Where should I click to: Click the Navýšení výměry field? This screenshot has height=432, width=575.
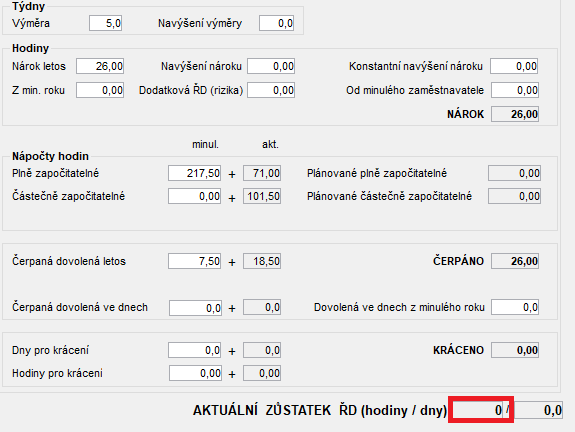point(276,23)
